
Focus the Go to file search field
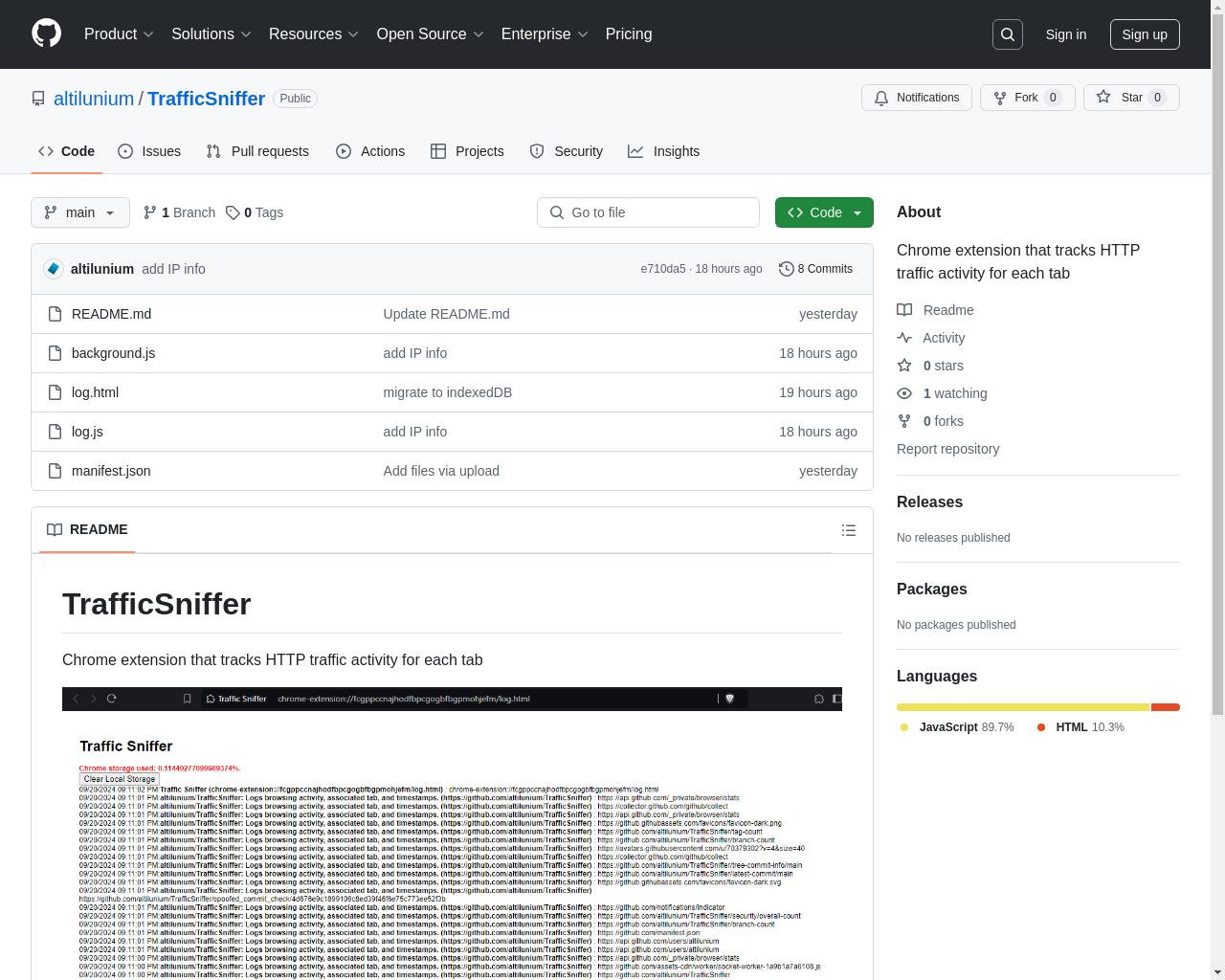point(648,212)
